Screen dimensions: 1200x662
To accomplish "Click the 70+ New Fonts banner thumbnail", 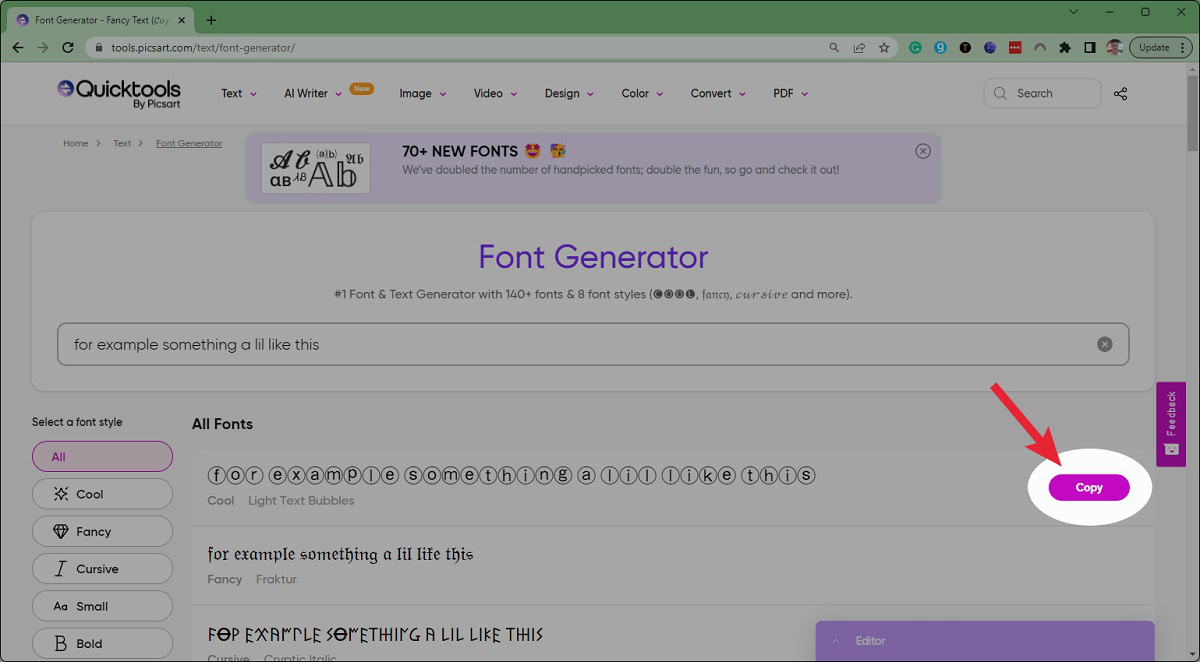I will click(x=316, y=168).
